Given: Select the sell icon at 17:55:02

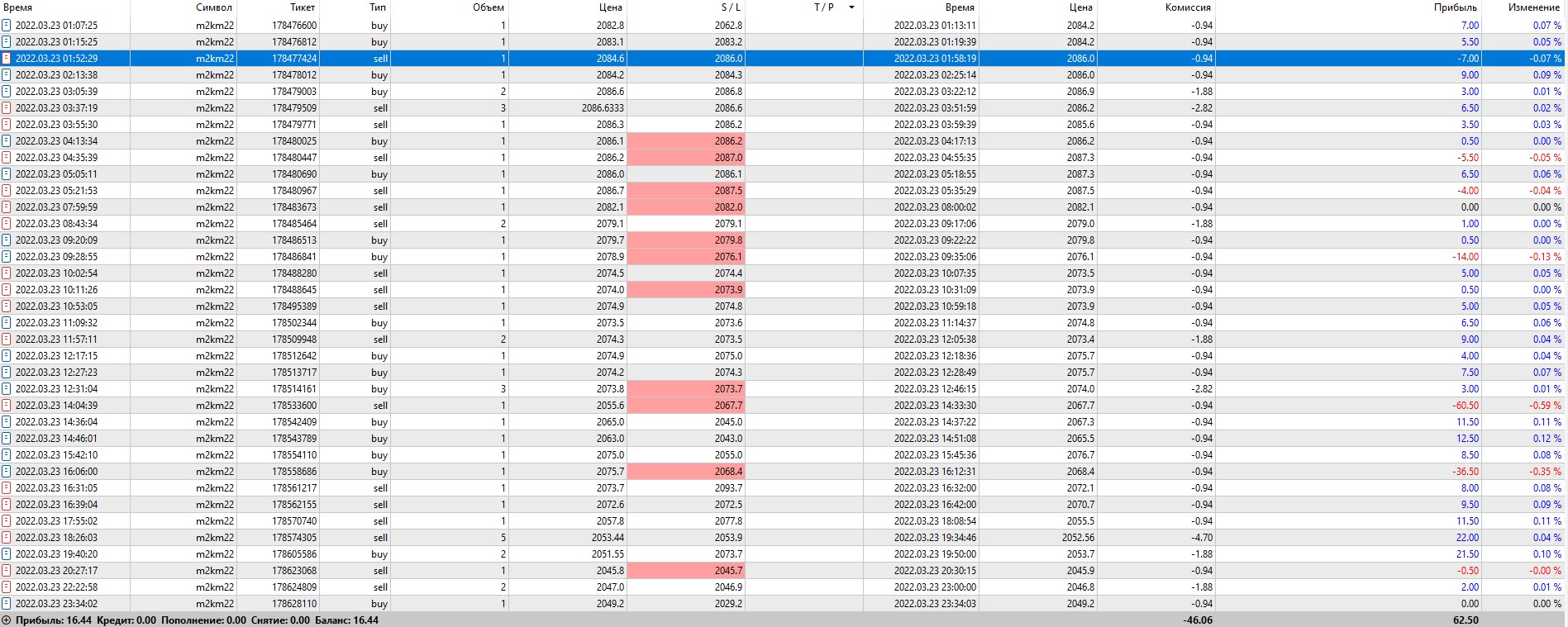Looking at the screenshot, I should [x=7, y=521].
